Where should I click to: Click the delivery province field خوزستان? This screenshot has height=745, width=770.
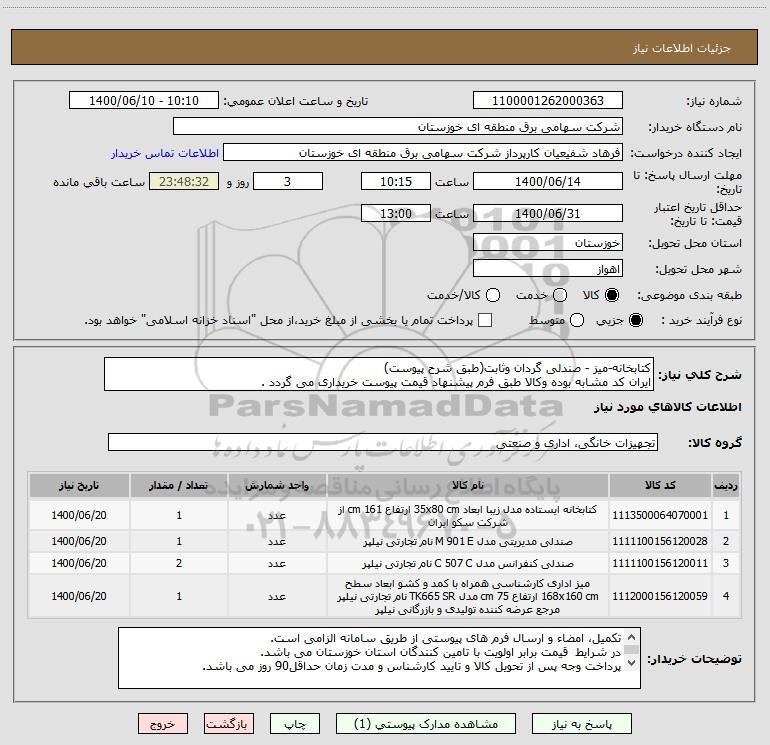pos(548,243)
